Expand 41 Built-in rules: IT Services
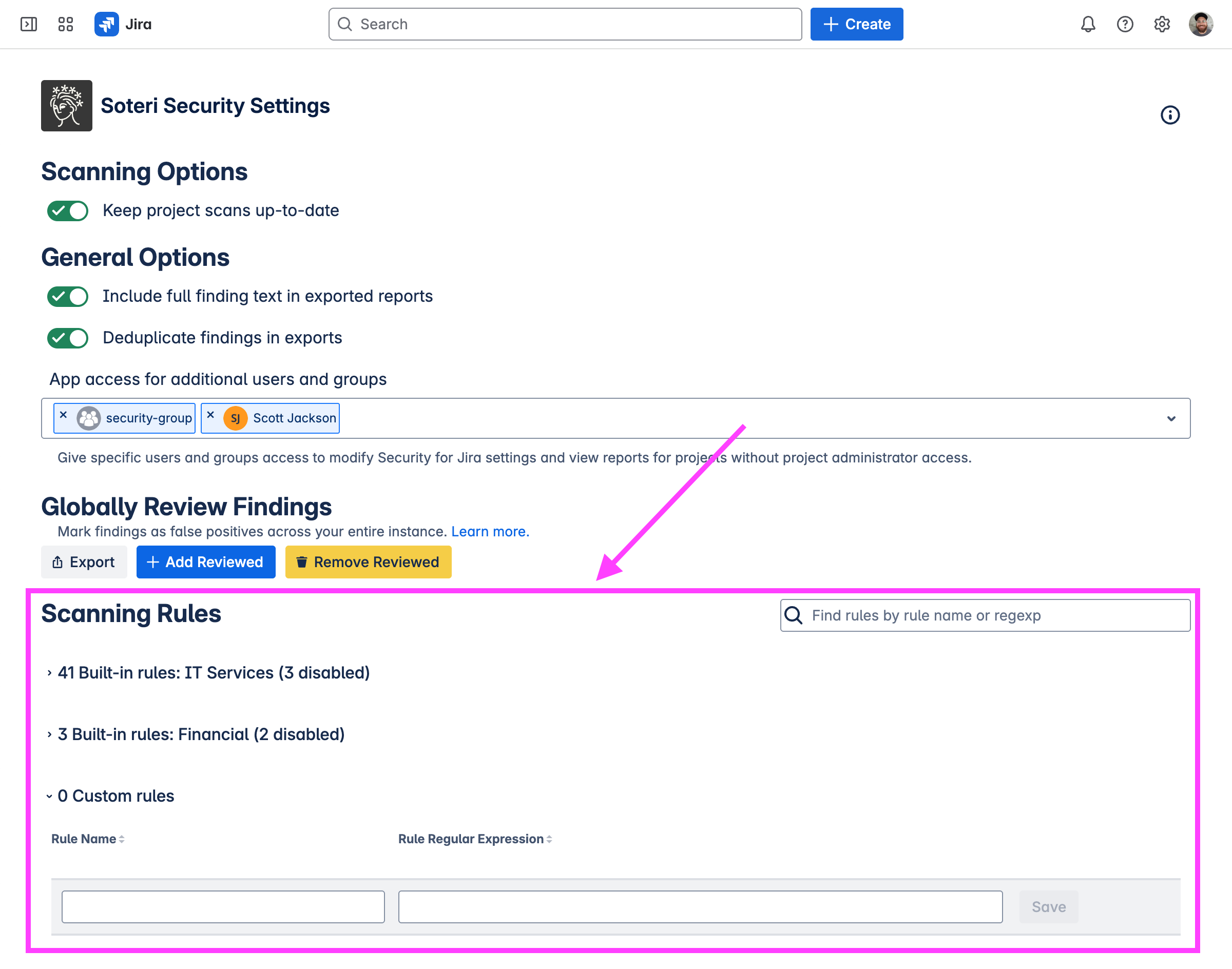The width and height of the screenshot is (1232, 969). pos(214,673)
